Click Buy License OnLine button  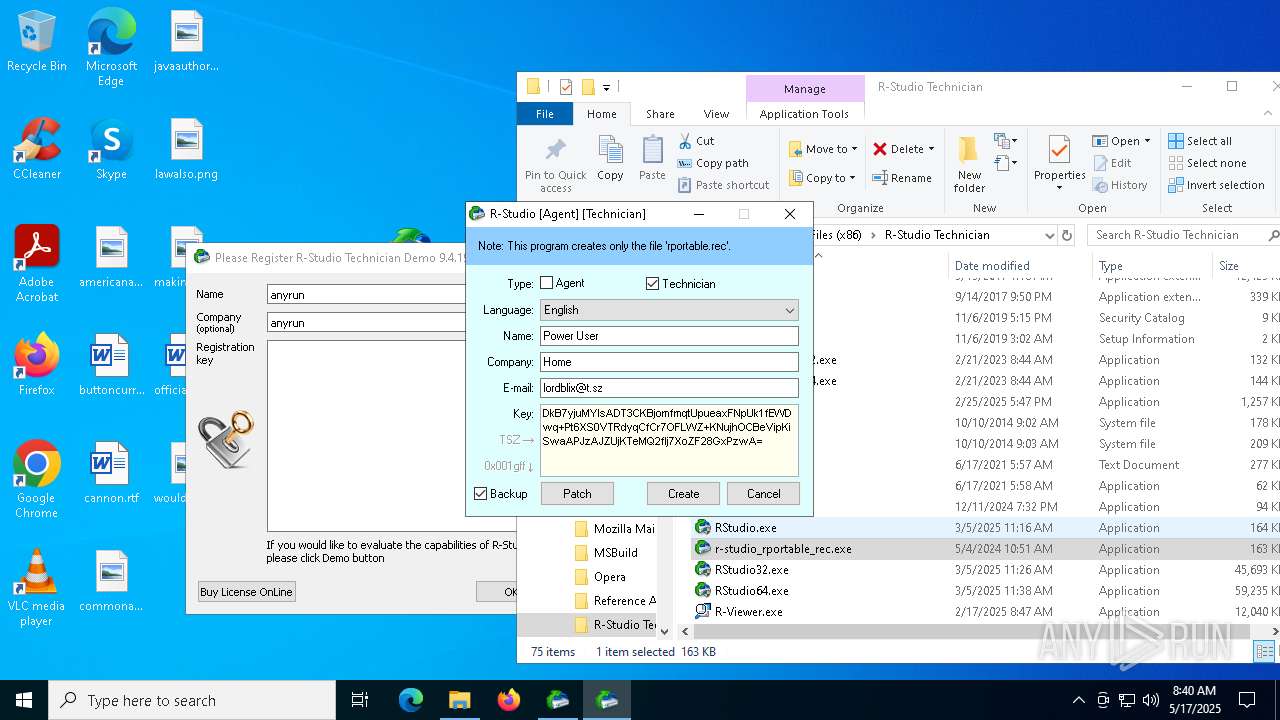[246, 591]
